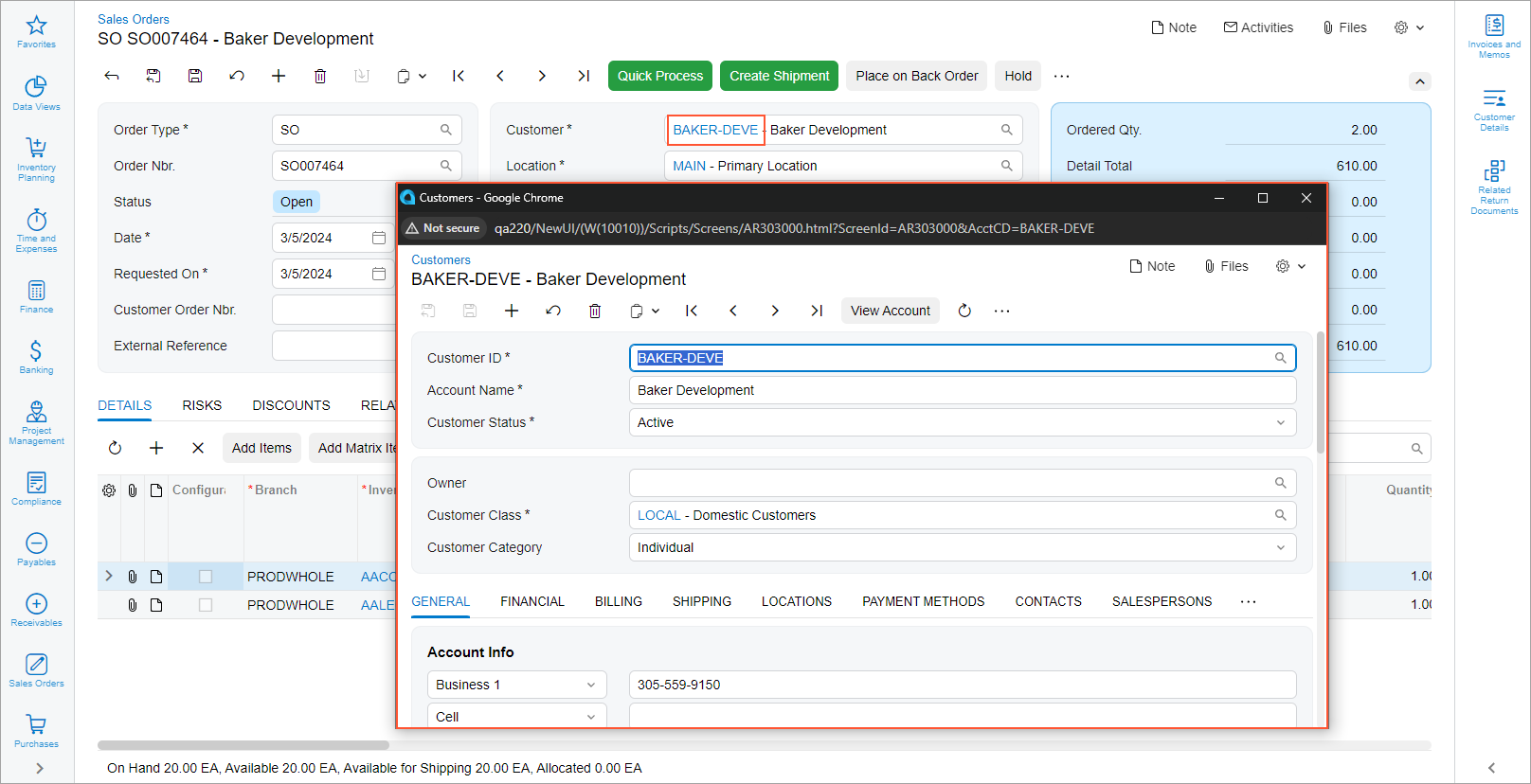Expand the first details grid row
The image size is (1531, 784).
tap(109, 576)
